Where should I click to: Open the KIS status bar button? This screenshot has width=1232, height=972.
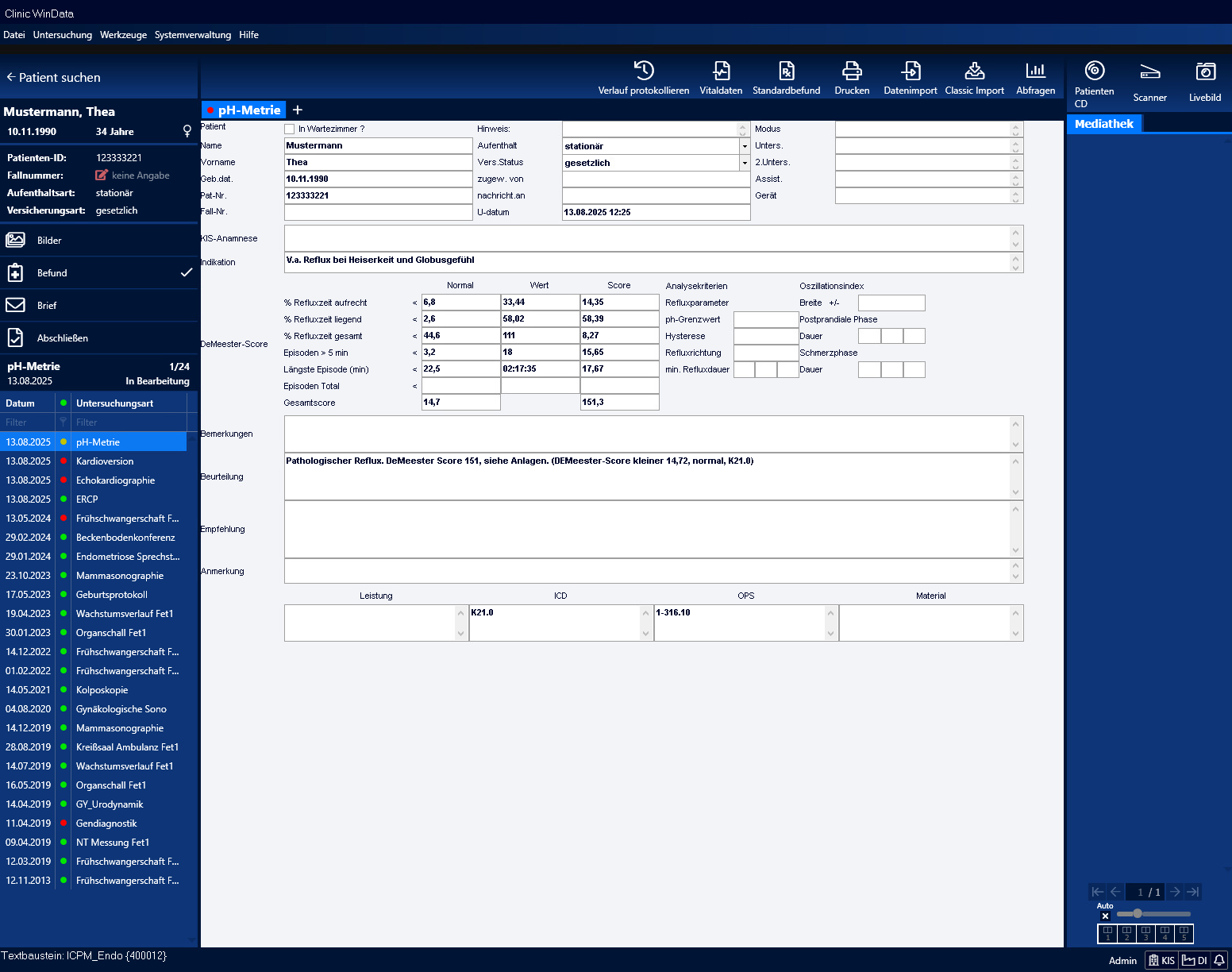tap(1161, 960)
